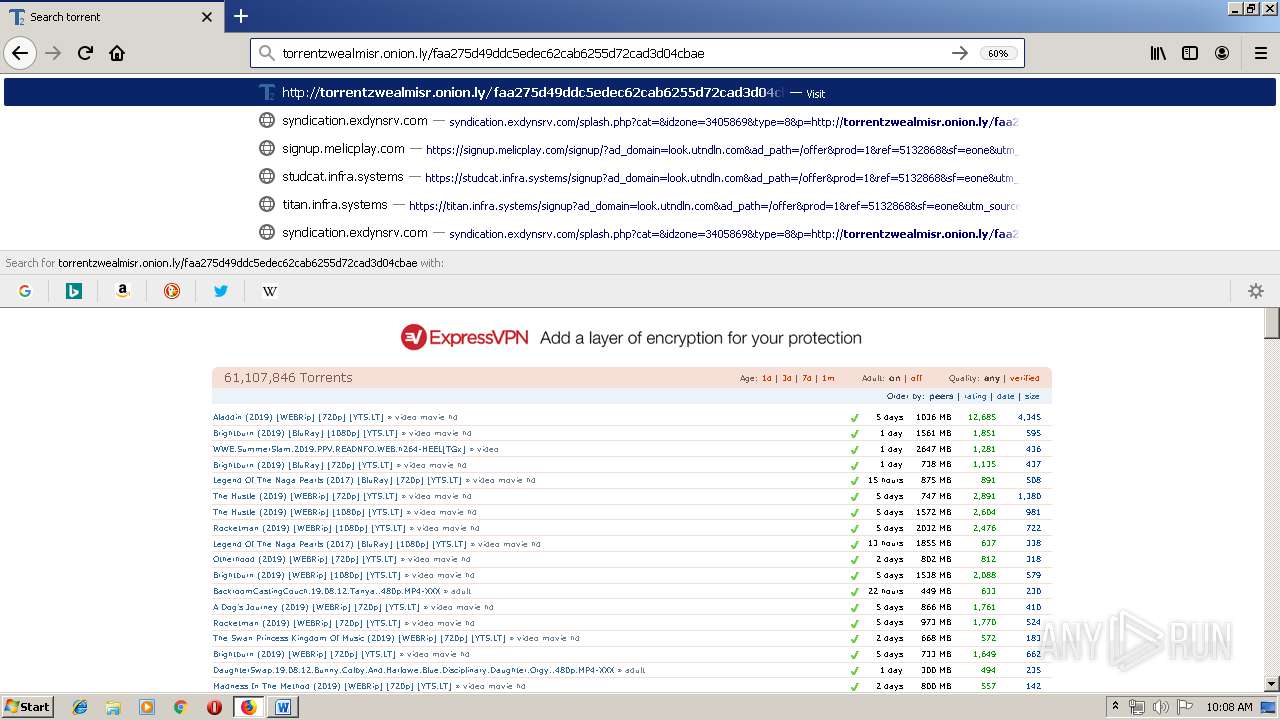Search with Bing engine icon
Viewport: 1280px width, 720px height.
[74, 291]
